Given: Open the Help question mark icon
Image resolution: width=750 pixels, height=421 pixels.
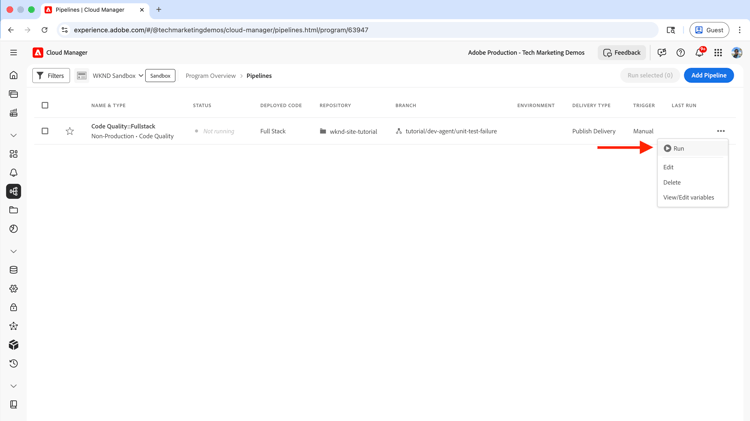Looking at the screenshot, I should (x=680, y=53).
